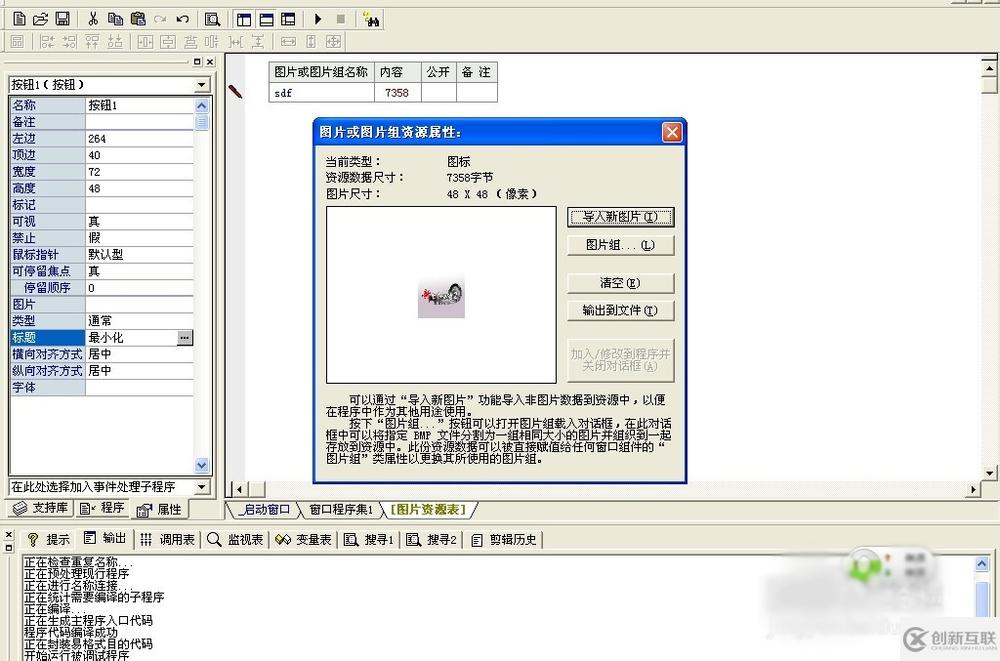This screenshot has height=661, width=1000.
Task: Open the 变量表 bottom panel tab
Action: pyautogui.click(x=304, y=540)
